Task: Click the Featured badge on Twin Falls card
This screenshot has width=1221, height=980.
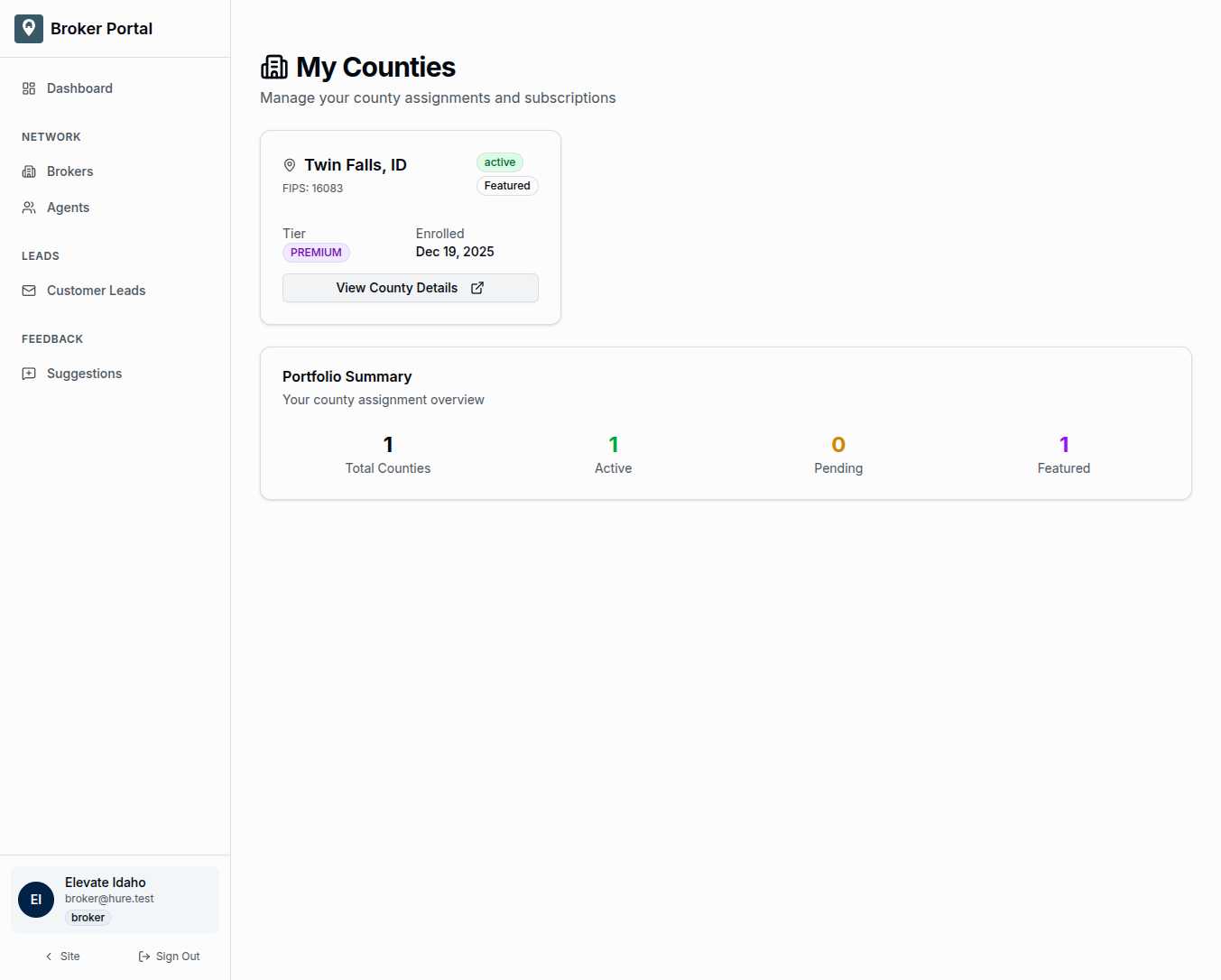Action: click(x=506, y=185)
